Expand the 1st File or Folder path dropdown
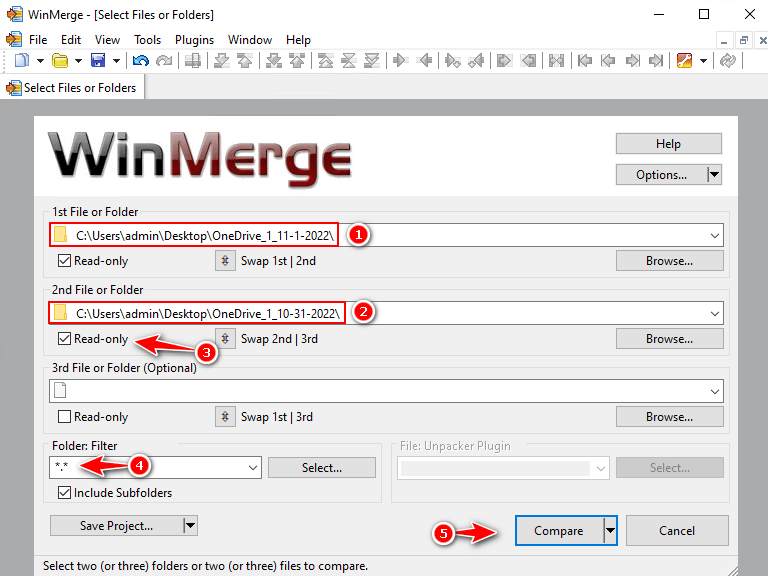 715,236
